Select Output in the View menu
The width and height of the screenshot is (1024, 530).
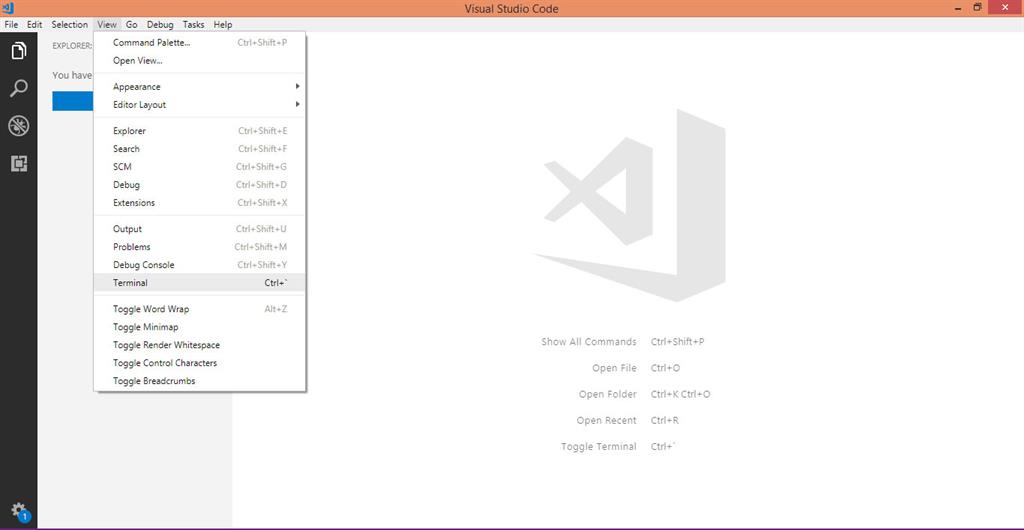(x=200, y=229)
